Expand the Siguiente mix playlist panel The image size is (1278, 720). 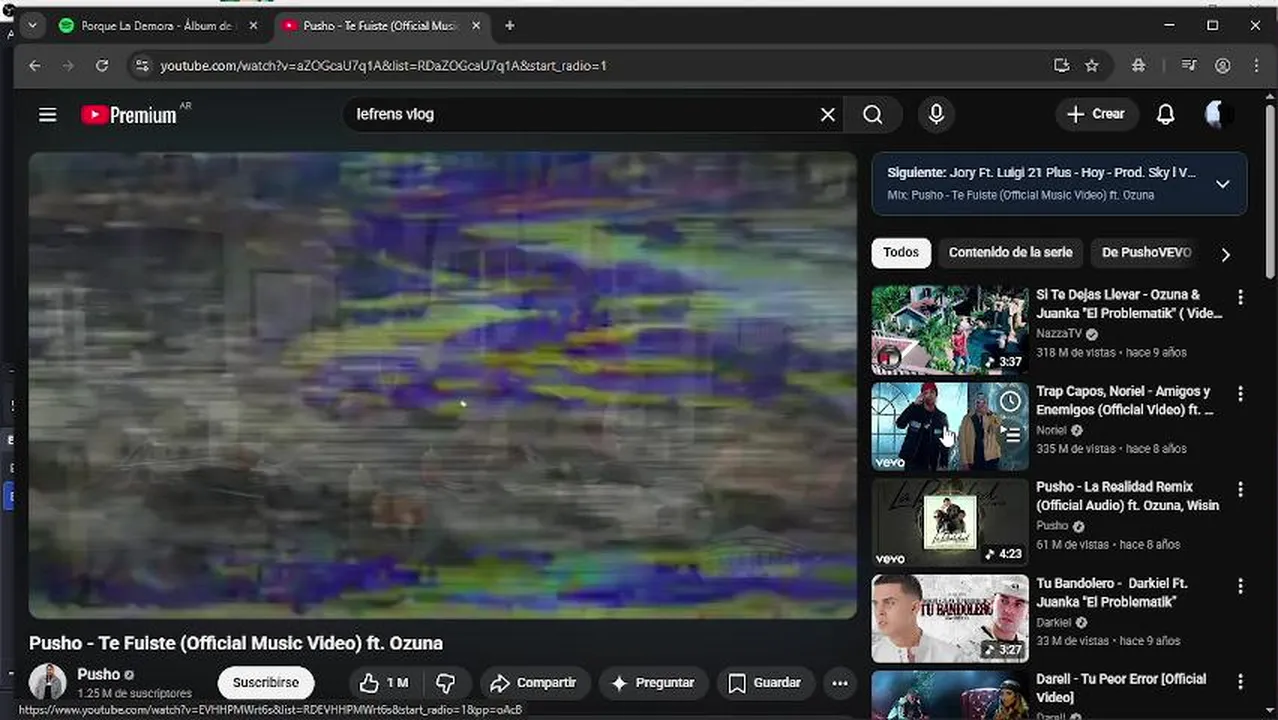point(1222,184)
